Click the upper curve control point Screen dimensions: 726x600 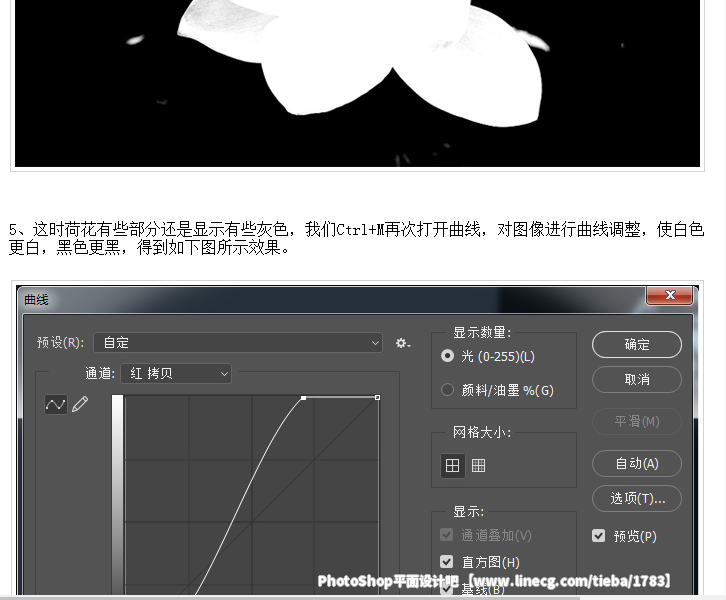pos(304,398)
